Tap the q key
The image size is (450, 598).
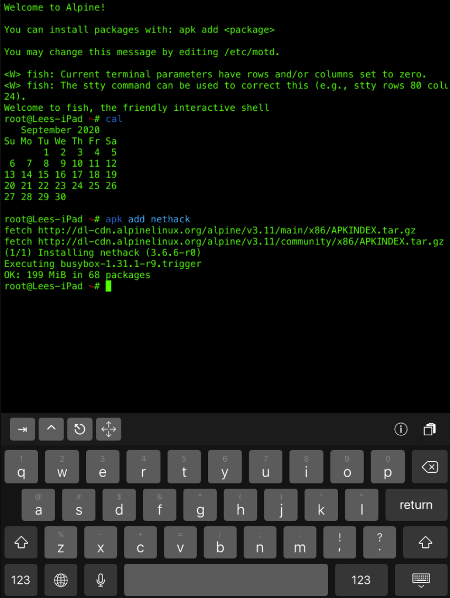[21, 467]
